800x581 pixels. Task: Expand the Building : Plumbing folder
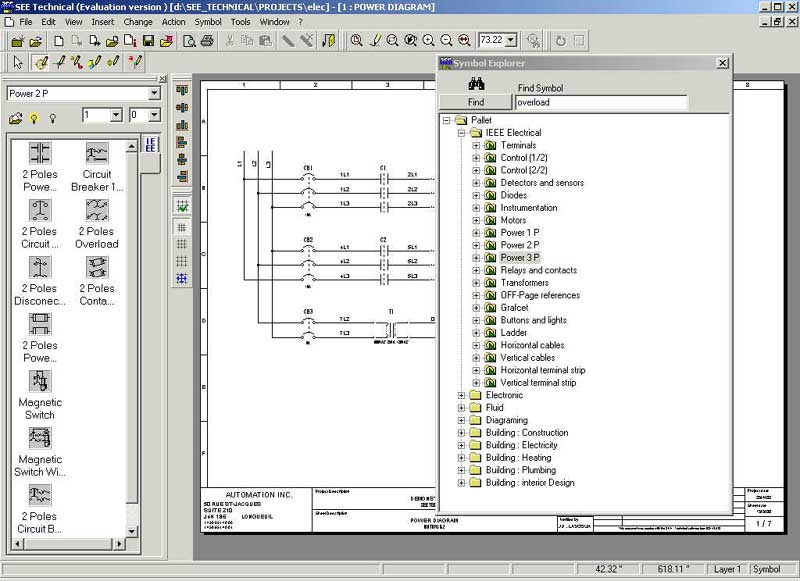461,470
